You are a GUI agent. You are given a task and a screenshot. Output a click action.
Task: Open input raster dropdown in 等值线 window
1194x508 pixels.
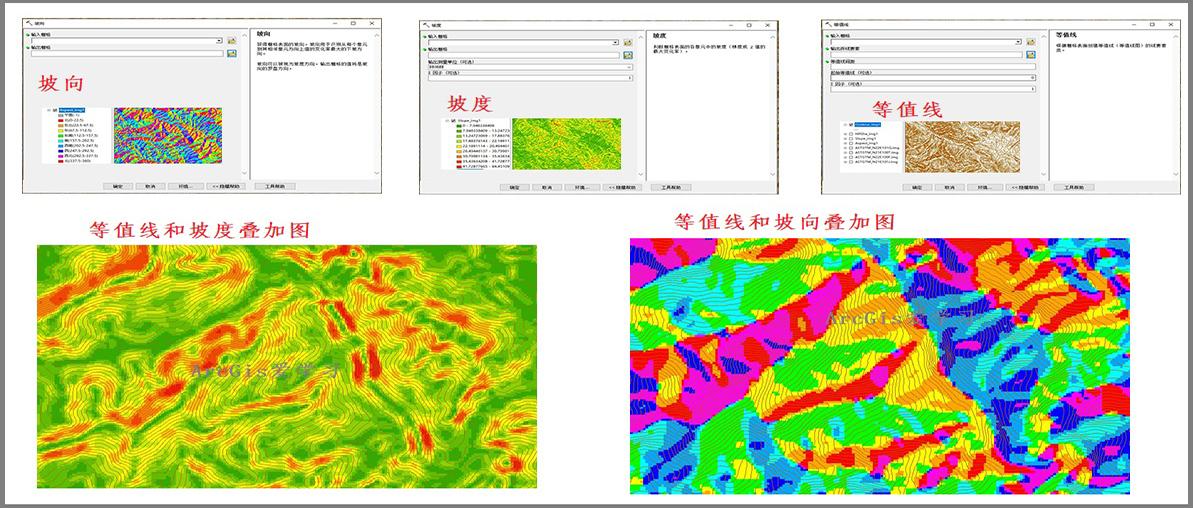click(x=1018, y=42)
